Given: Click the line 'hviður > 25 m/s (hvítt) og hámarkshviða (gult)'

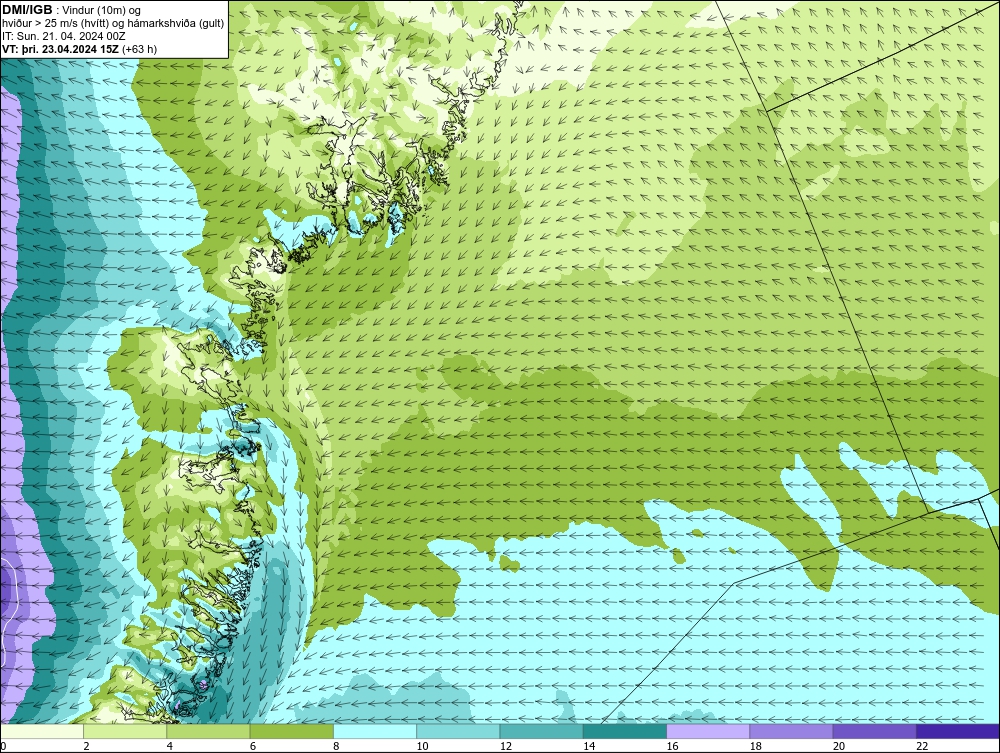Looking at the screenshot, I should tap(113, 23).
